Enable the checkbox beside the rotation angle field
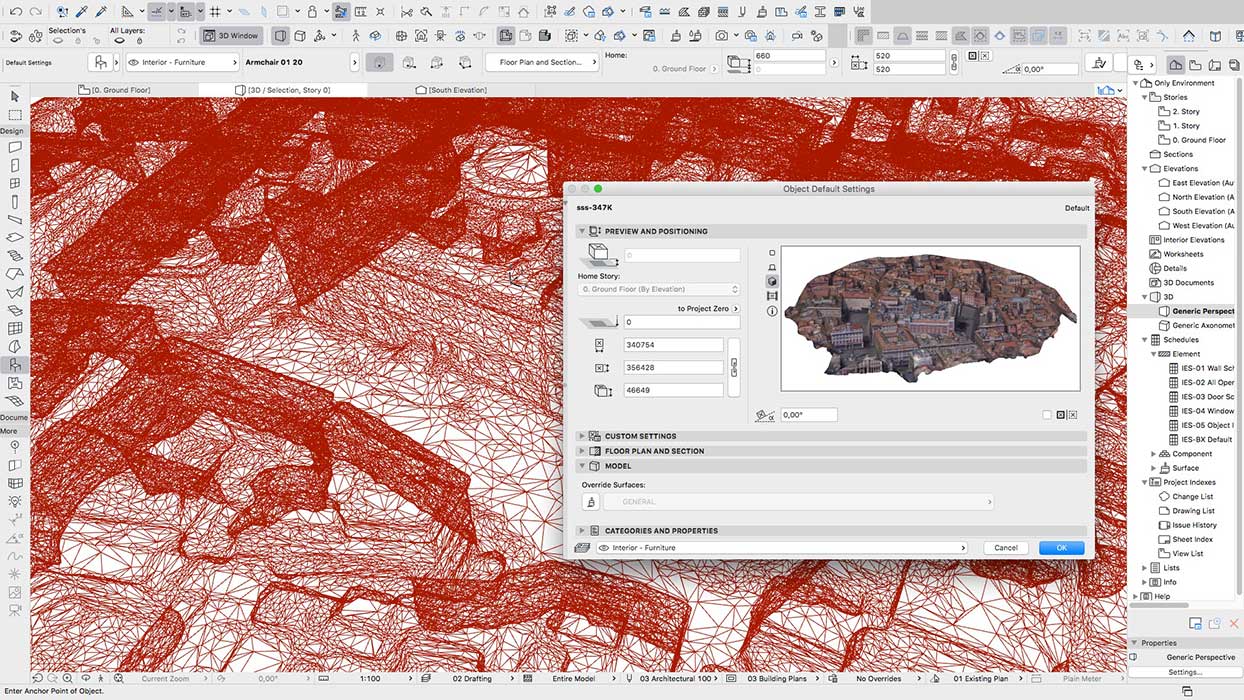This screenshot has height=700, width=1244. point(1047,414)
